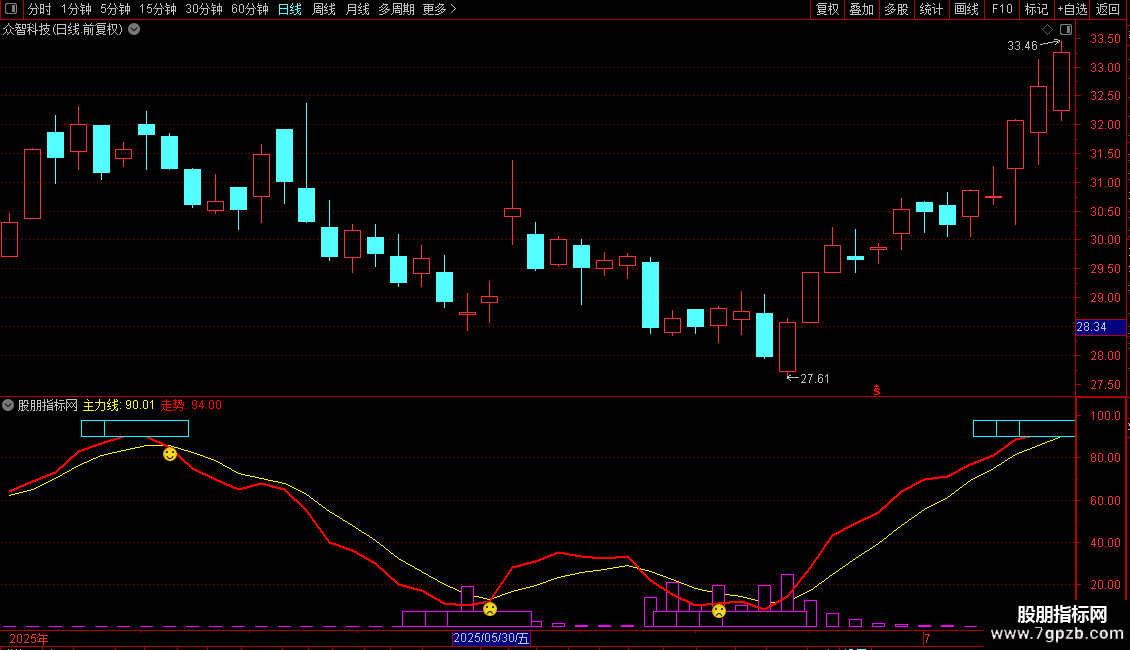Open dropdown next to 众智科技 title

point(134,30)
